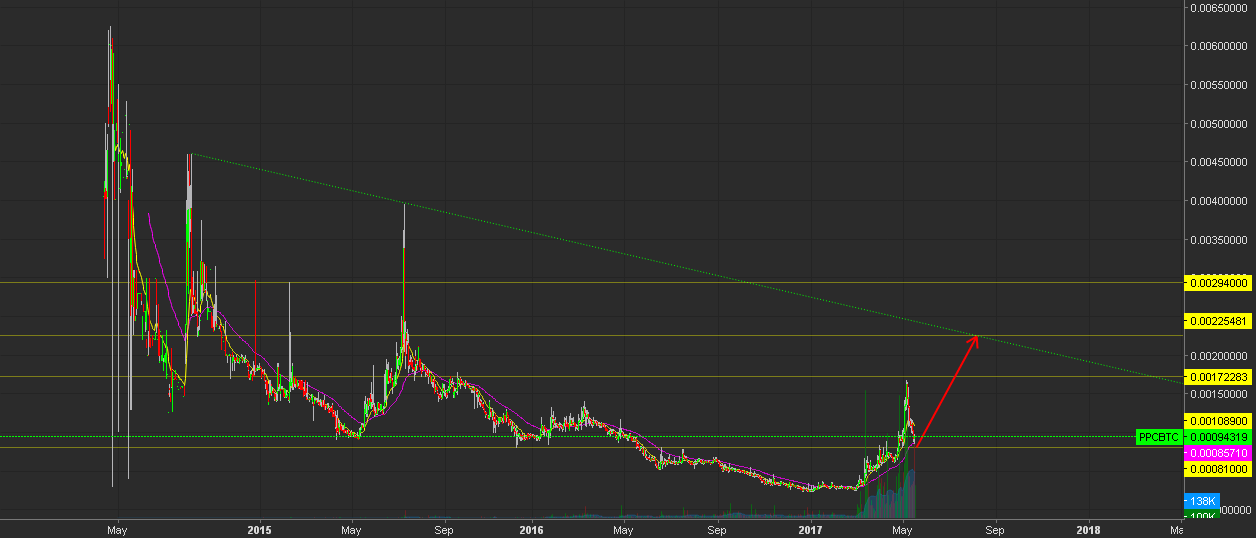Viewport: 1256px width, 538px height.
Task: Select the 0.00172283 yellow price label
Action: pos(1219,377)
